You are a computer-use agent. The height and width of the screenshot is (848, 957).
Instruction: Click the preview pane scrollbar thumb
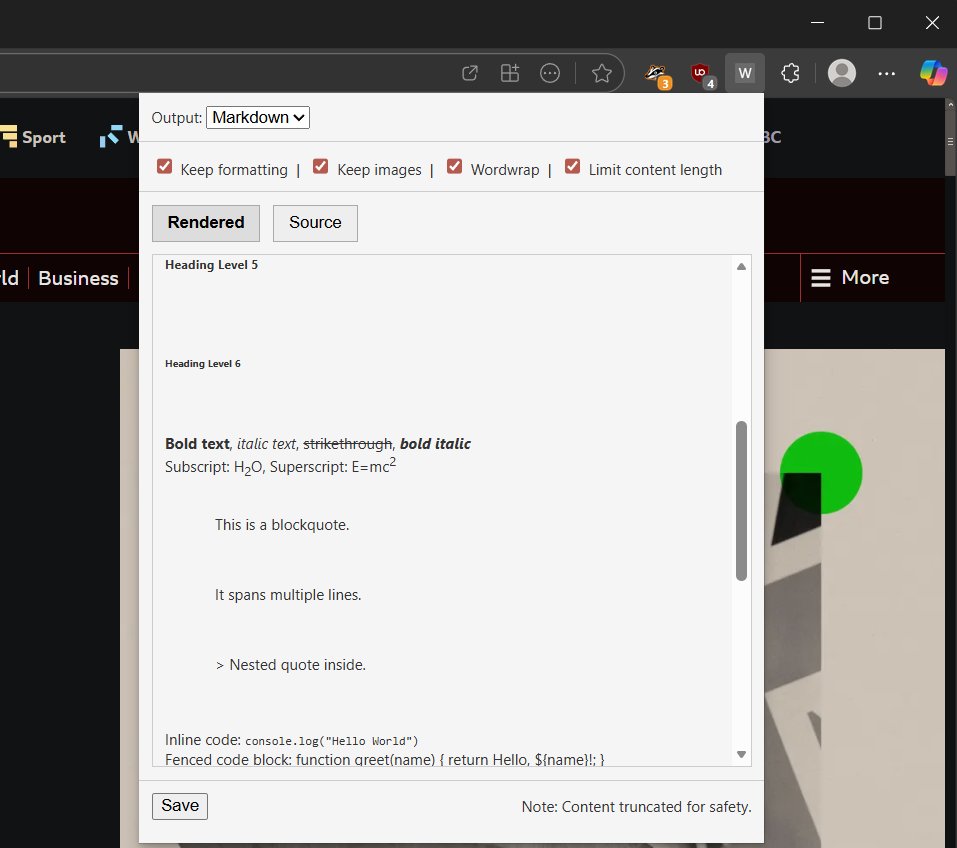741,501
